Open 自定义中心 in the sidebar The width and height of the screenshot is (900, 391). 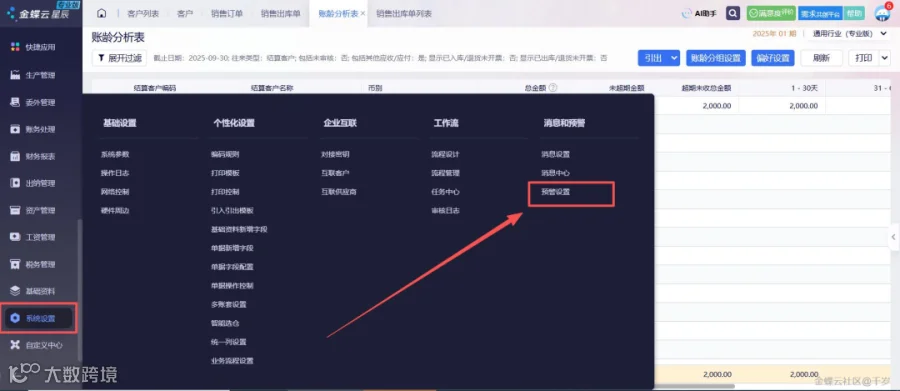pos(37,345)
